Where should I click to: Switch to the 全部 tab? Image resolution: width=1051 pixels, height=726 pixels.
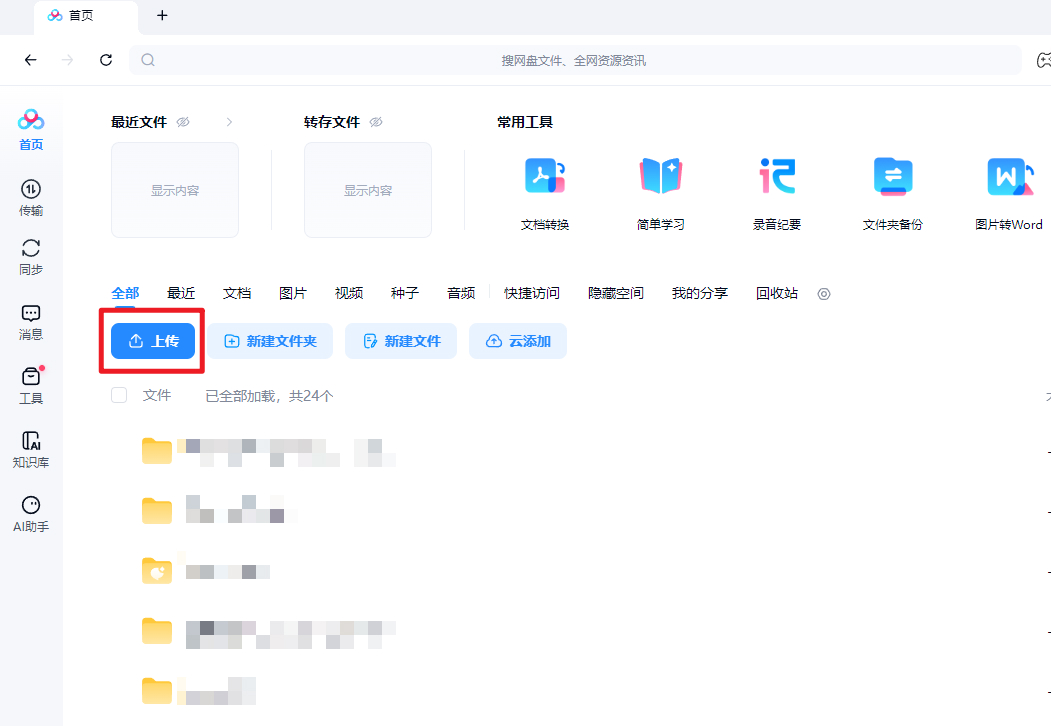click(x=125, y=293)
